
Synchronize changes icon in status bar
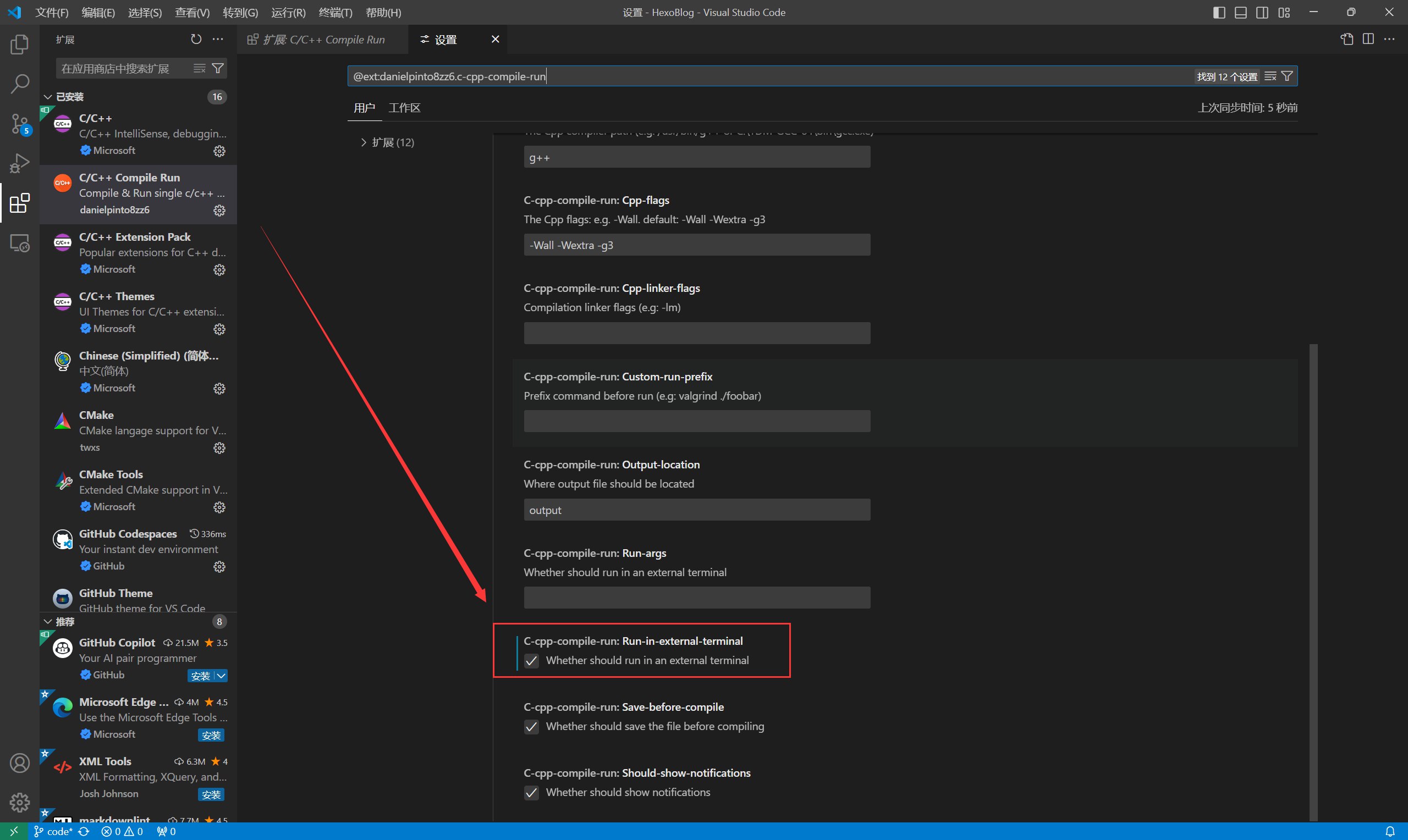click(84, 832)
